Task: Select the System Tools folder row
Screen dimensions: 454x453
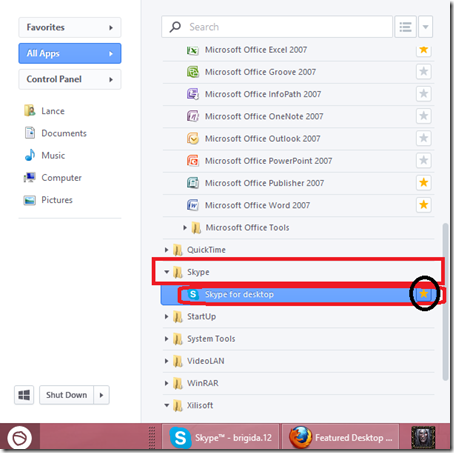Action: coord(298,339)
